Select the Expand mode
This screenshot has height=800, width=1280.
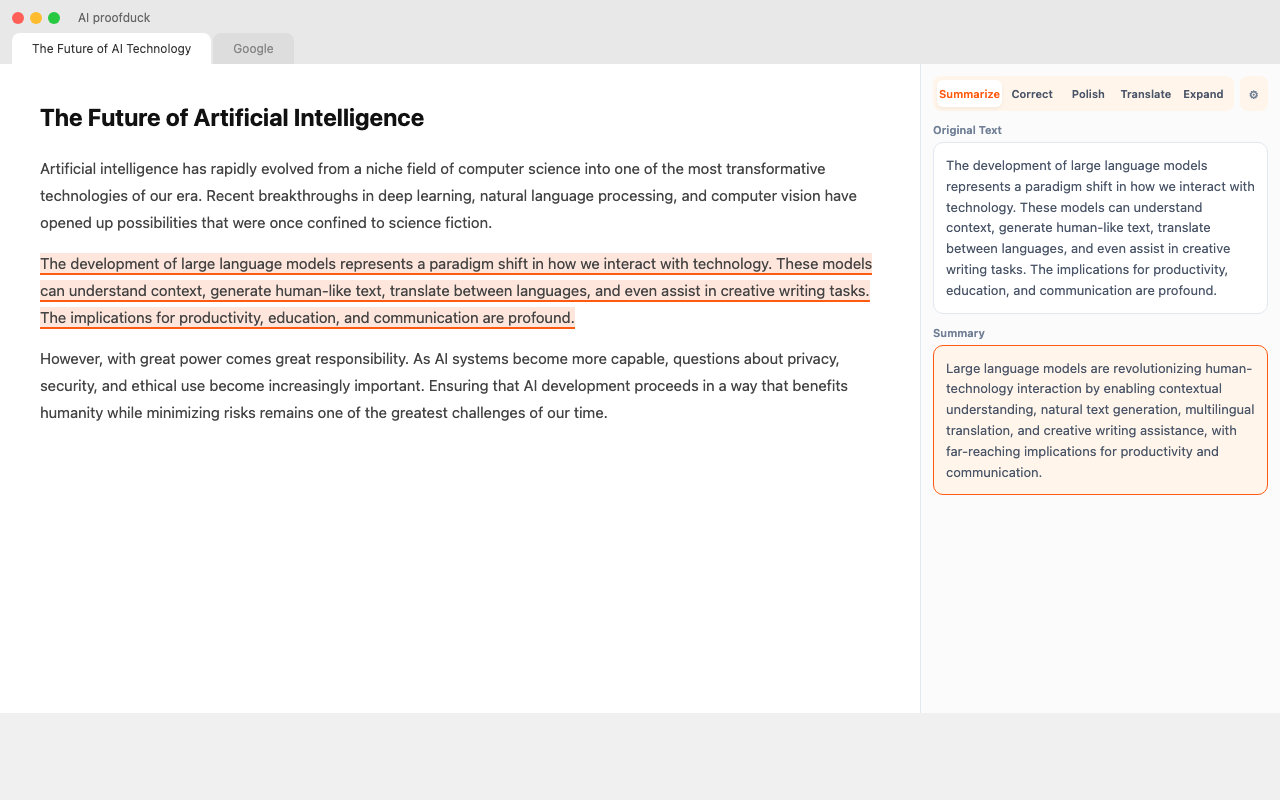coord(1203,94)
